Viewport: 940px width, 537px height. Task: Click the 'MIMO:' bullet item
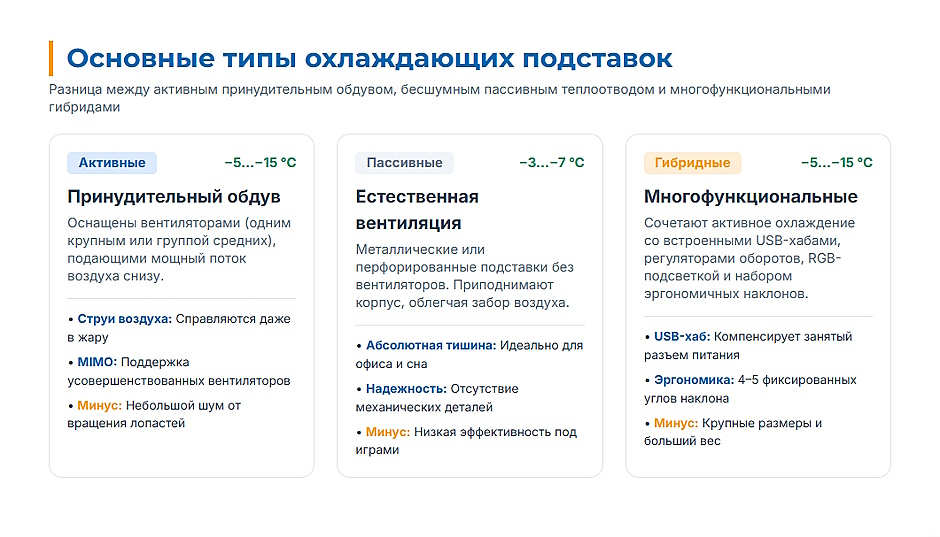(x=179, y=371)
